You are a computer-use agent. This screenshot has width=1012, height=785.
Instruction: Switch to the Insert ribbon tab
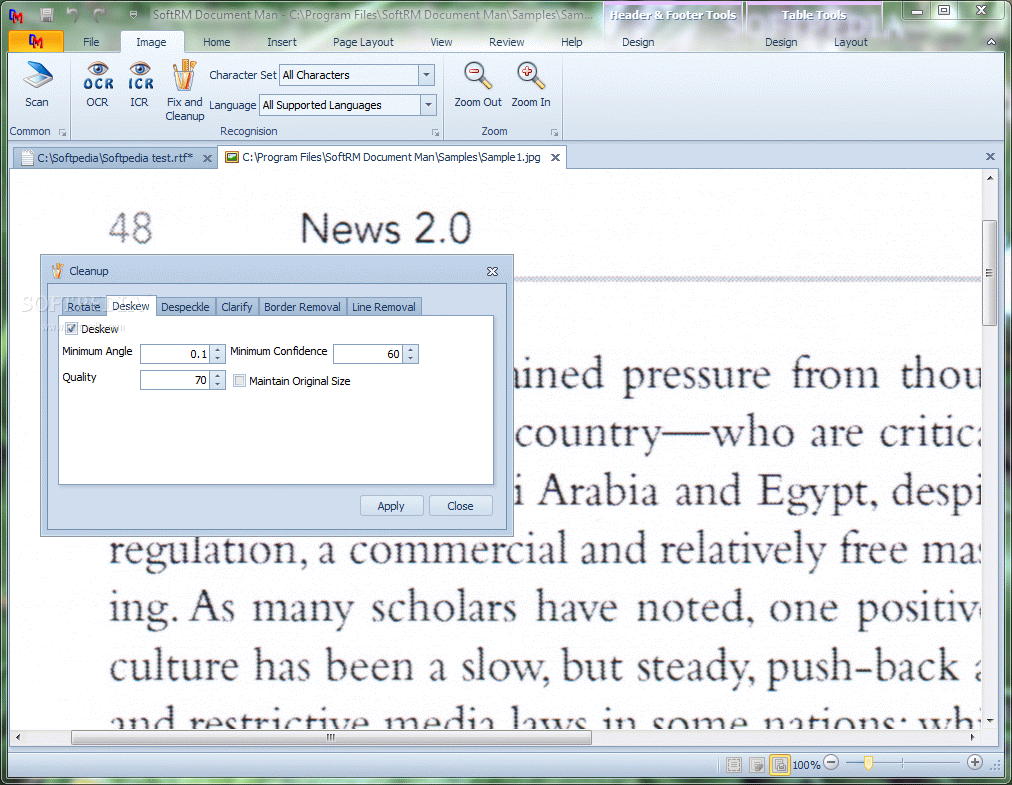[282, 42]
